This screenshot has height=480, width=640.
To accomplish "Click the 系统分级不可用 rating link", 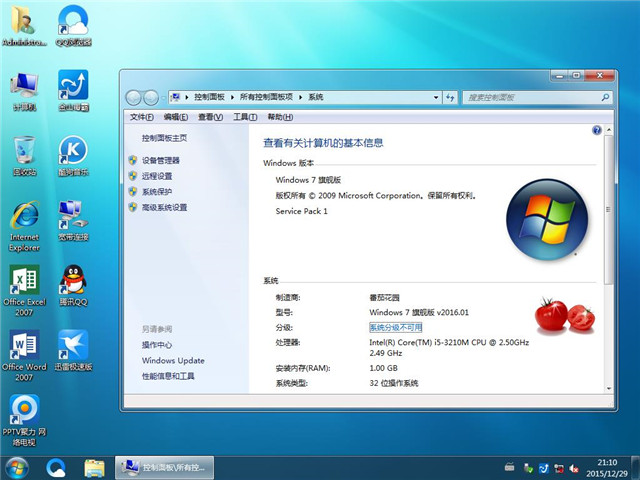I will [x=395, y=327].
